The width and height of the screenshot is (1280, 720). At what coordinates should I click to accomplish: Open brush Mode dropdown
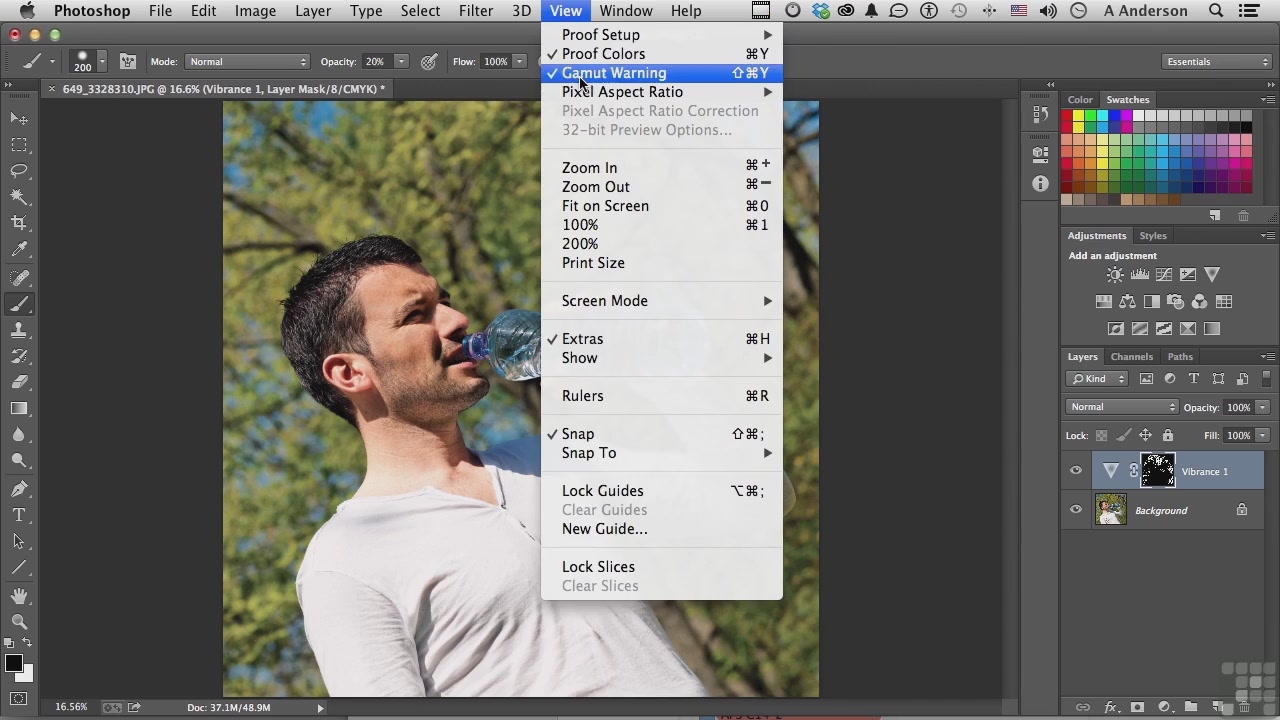tap(247, 62)
